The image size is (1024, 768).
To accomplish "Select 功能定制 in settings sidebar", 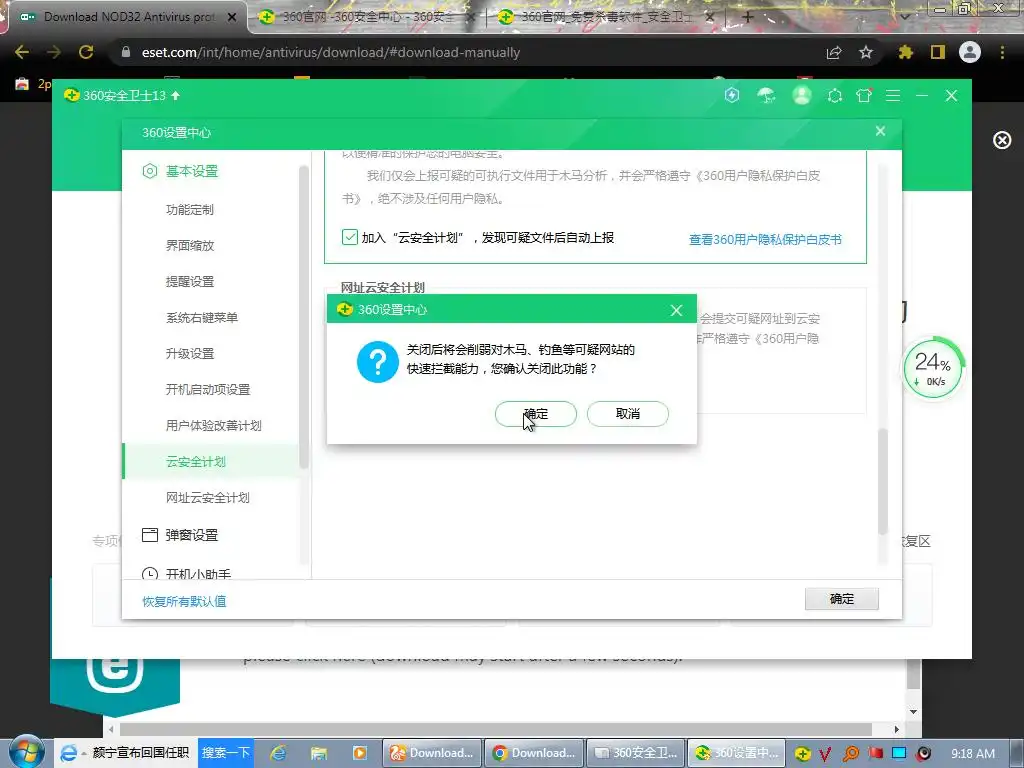I will pos(189,210).
